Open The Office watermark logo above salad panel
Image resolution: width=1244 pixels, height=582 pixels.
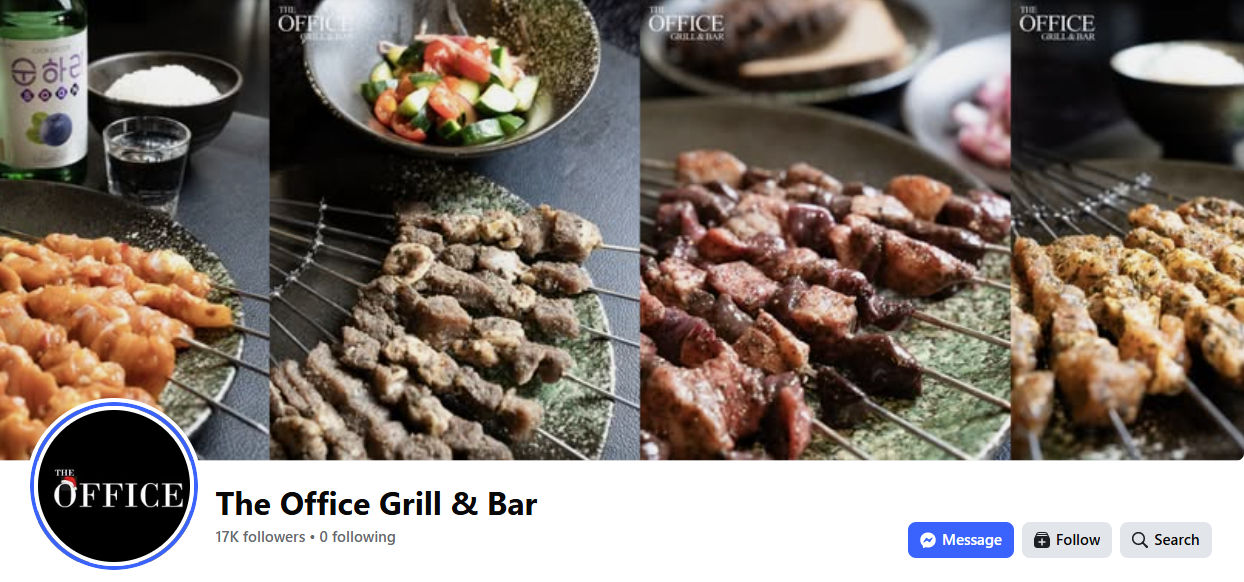tap(315, 22)
